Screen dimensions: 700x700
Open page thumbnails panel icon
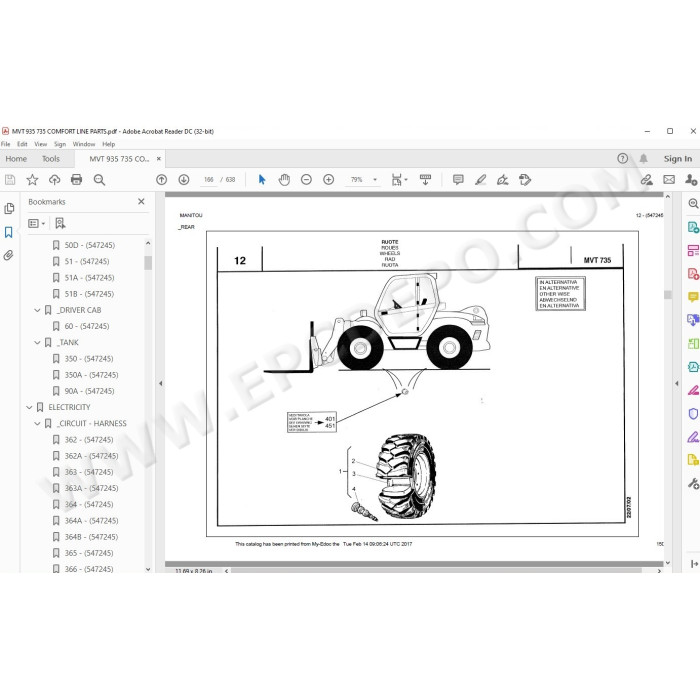(x=9, y=208)
